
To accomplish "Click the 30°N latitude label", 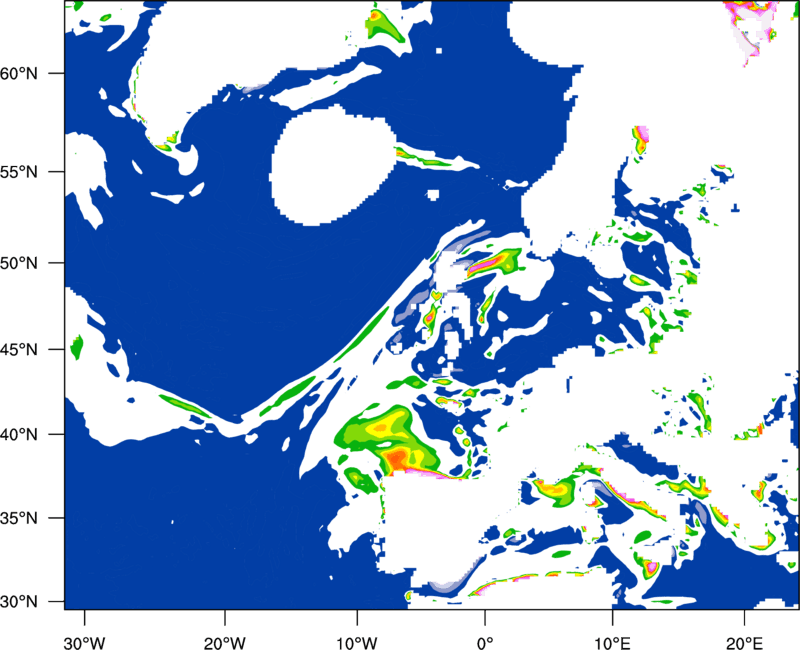I will pos(19,602).
